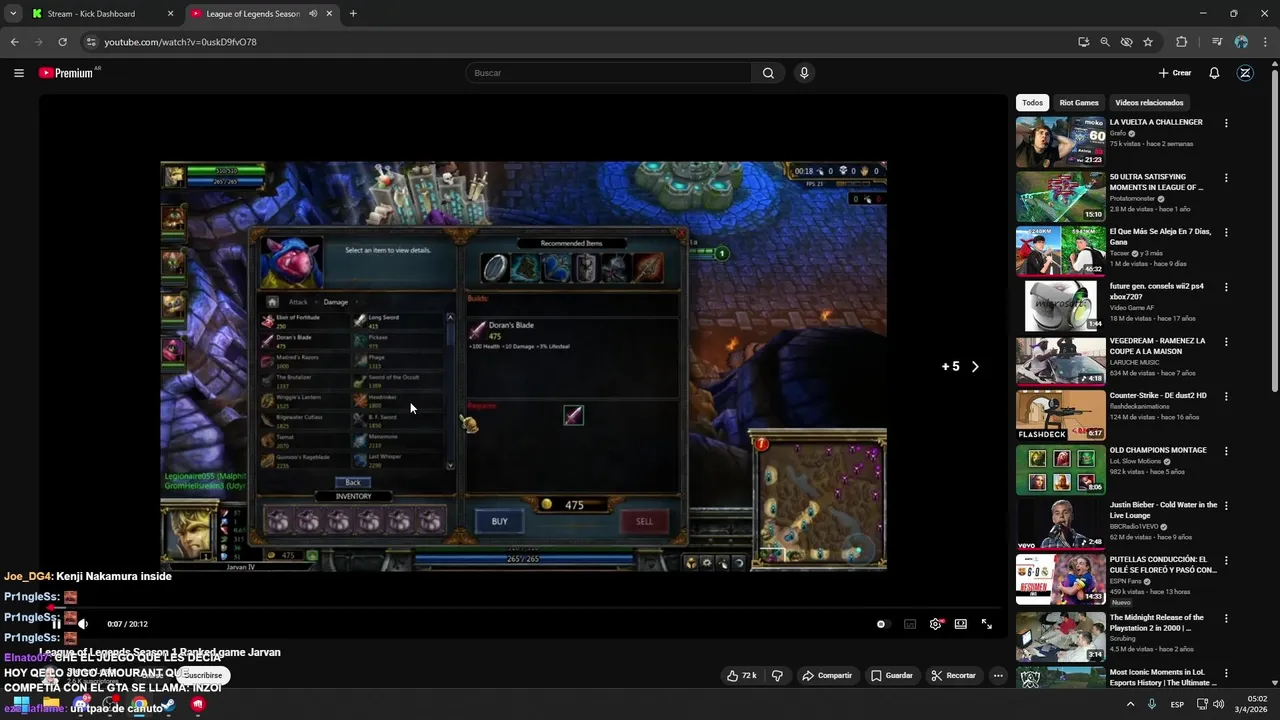Image resolution: width=1280 pixels, height=720 pixels.
Task: Open options menu for 50 ULTRA SATISFYING MOMENTS
Action: (1226, 178)
